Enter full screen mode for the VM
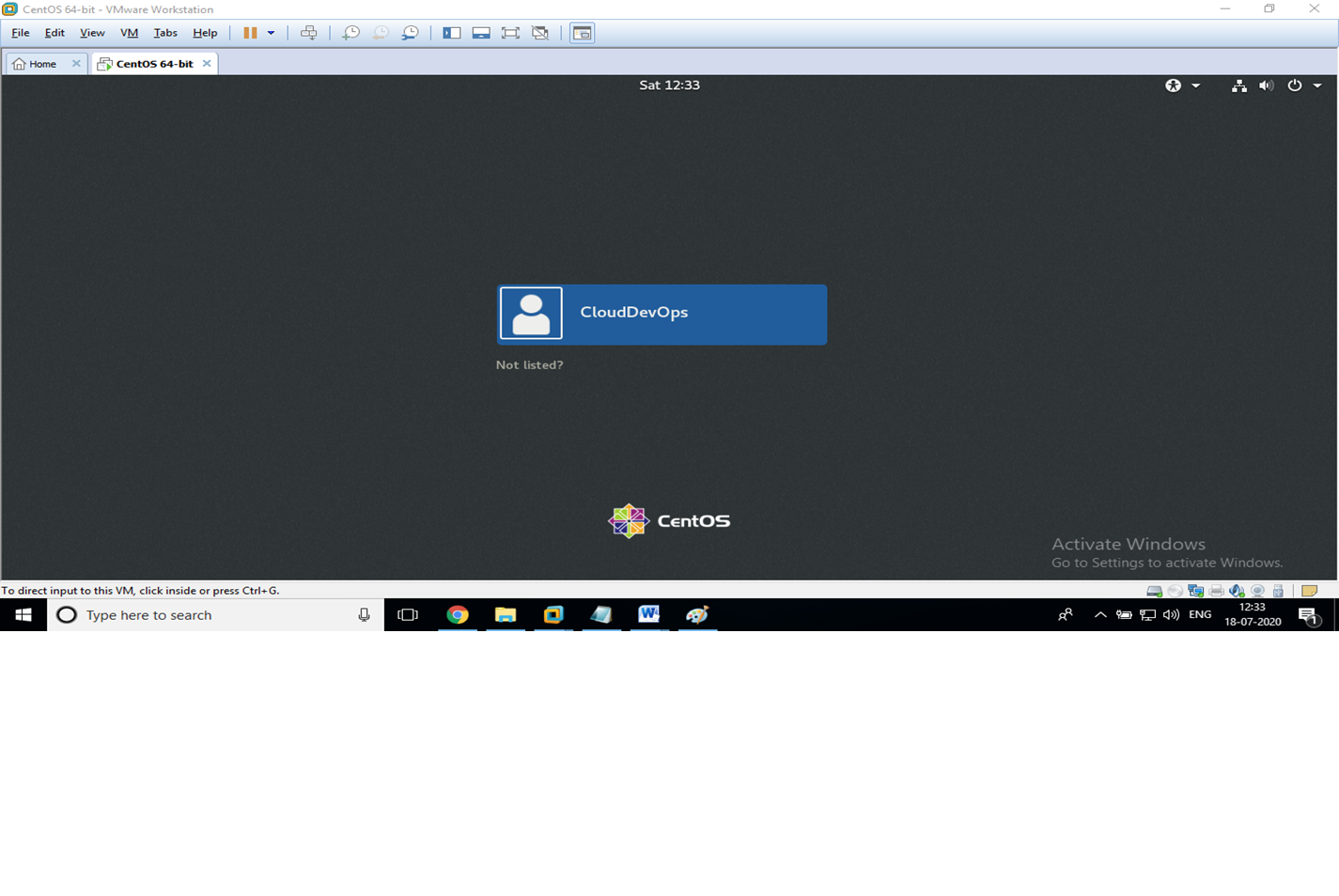The height and width of the screenshot is (896, 1339). [510, 32]
